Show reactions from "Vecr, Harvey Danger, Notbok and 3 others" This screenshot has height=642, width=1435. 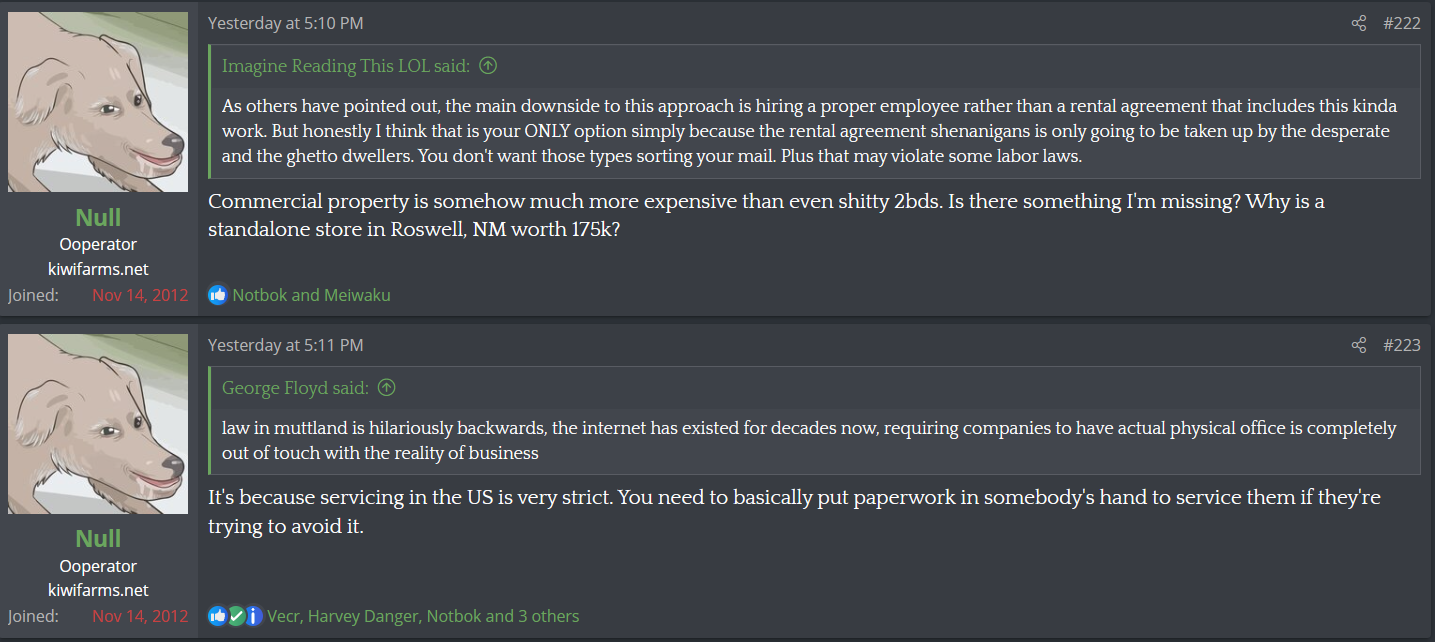click(423, 616)
